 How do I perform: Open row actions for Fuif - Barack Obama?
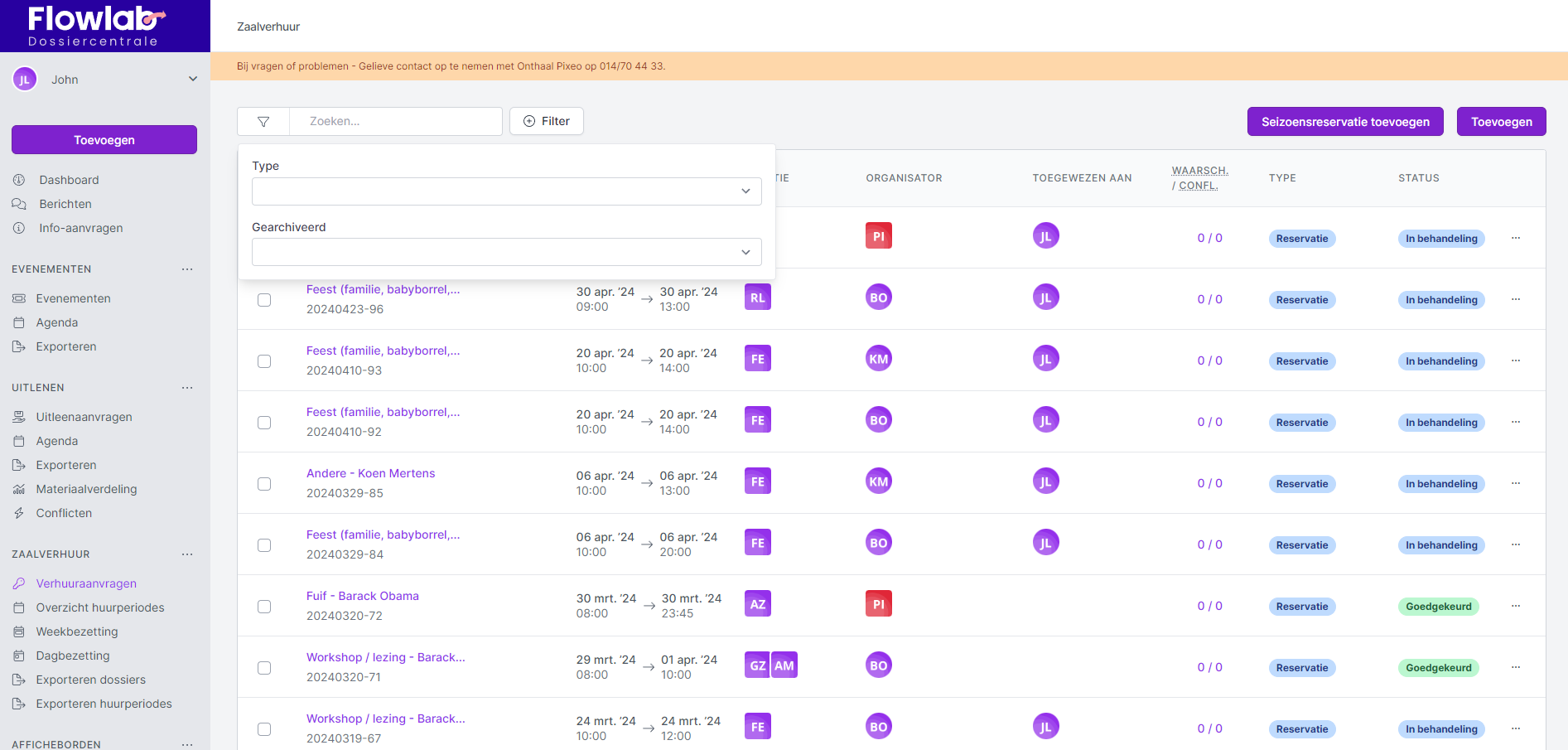pyautogui.click(x=1515, y=606)
